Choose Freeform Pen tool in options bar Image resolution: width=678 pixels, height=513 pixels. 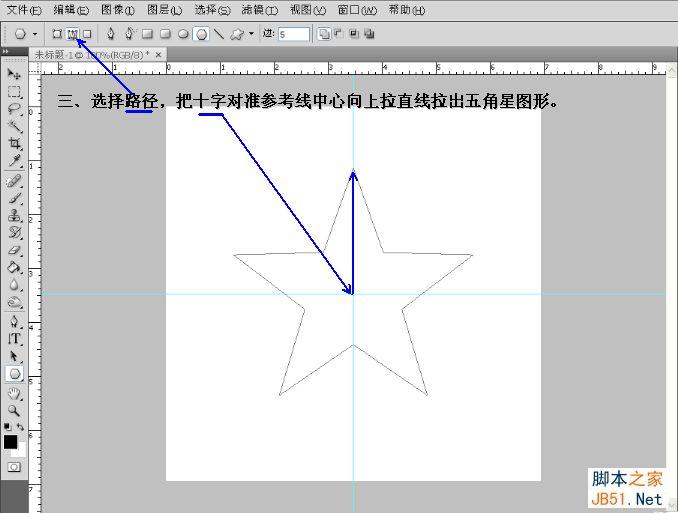tap(129, 34)
